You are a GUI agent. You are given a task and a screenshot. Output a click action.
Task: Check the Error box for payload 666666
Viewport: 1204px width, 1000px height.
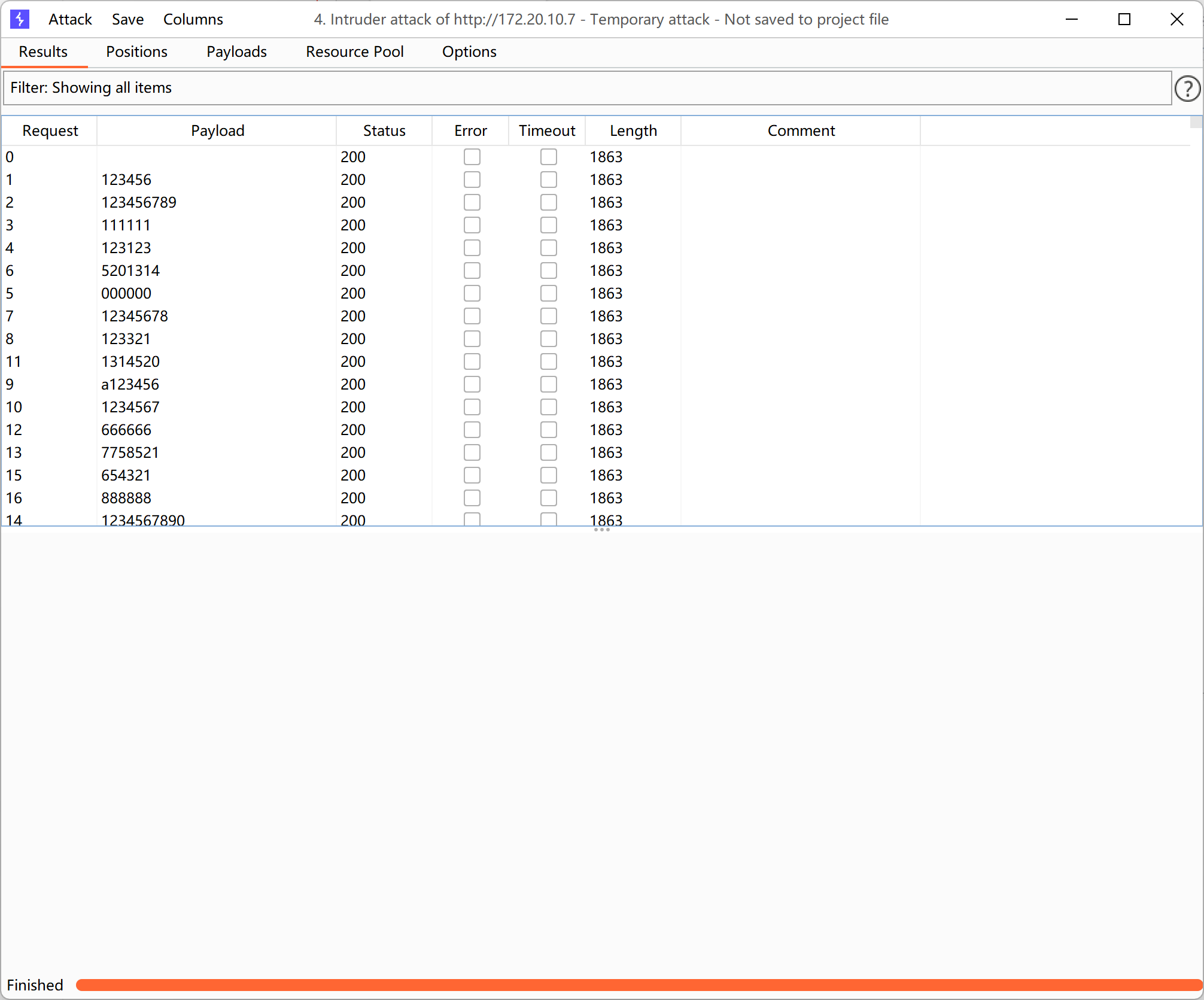pos(472,430)
